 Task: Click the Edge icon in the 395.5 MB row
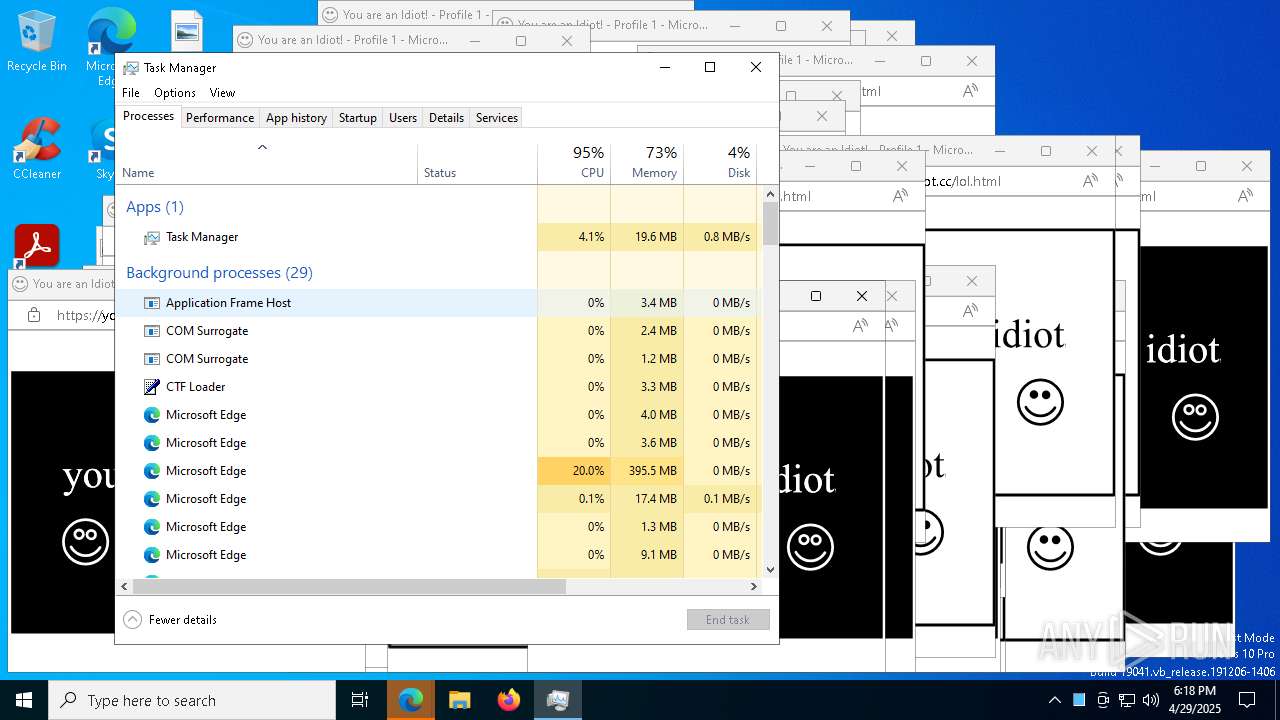point(152,471)
